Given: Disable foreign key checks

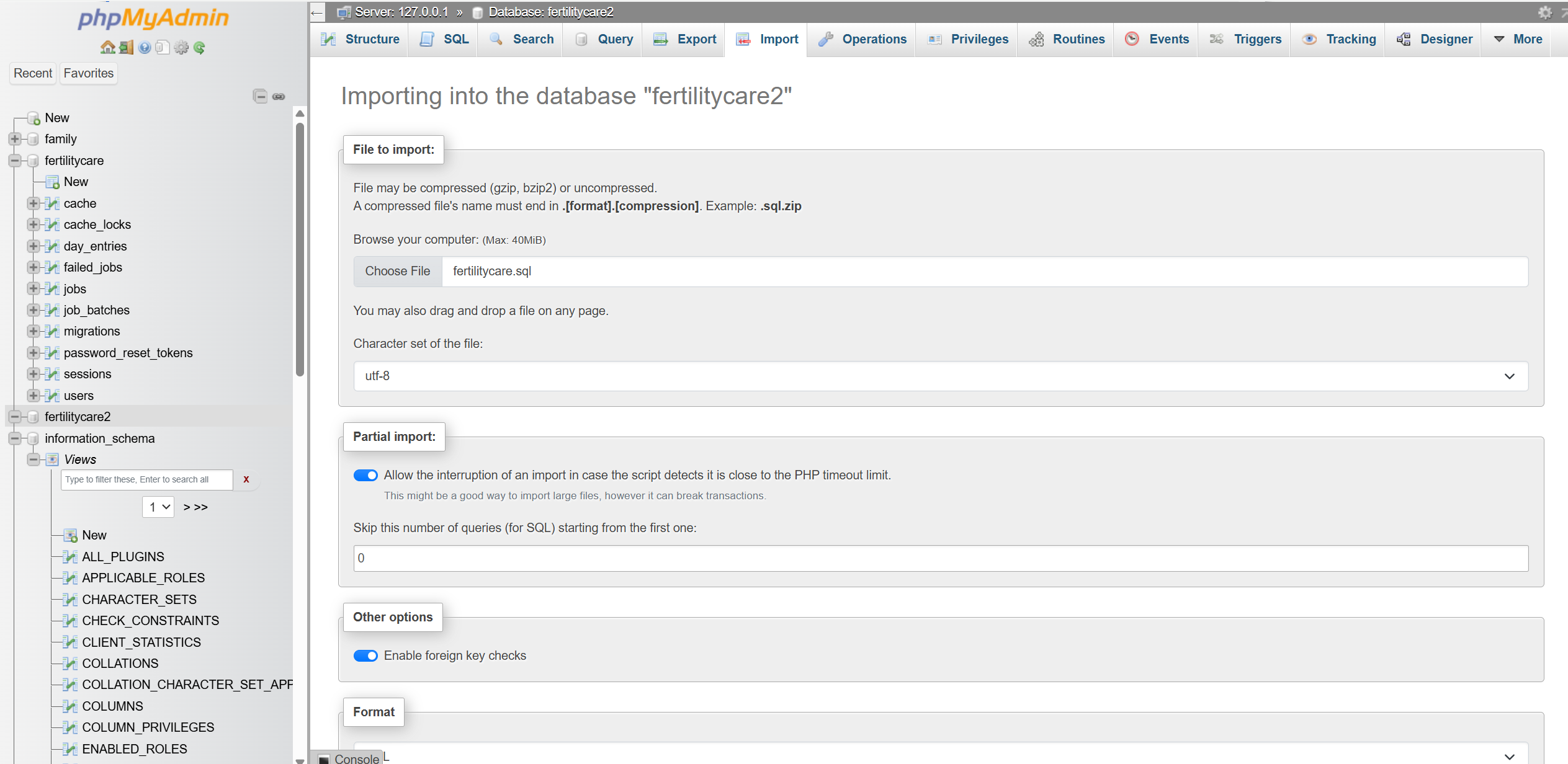Looking at the screenshot, I should tap(365, 655).
